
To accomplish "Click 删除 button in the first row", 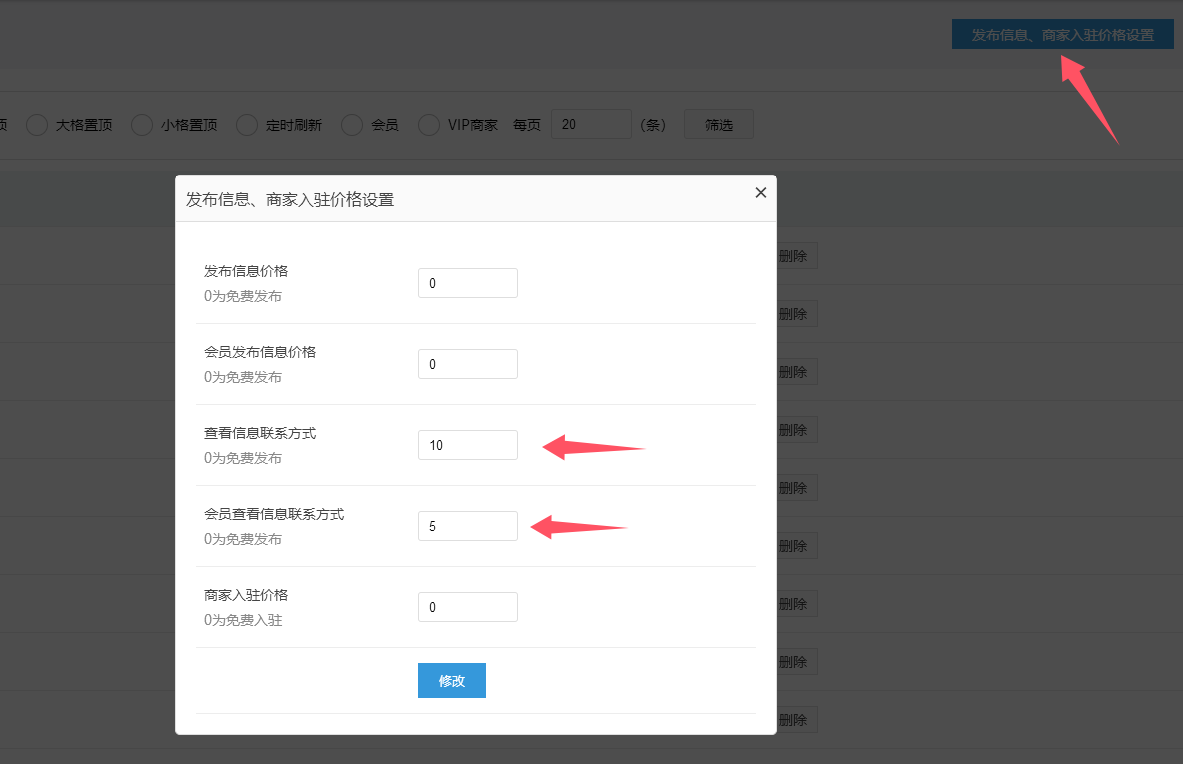I will (795, 256).
